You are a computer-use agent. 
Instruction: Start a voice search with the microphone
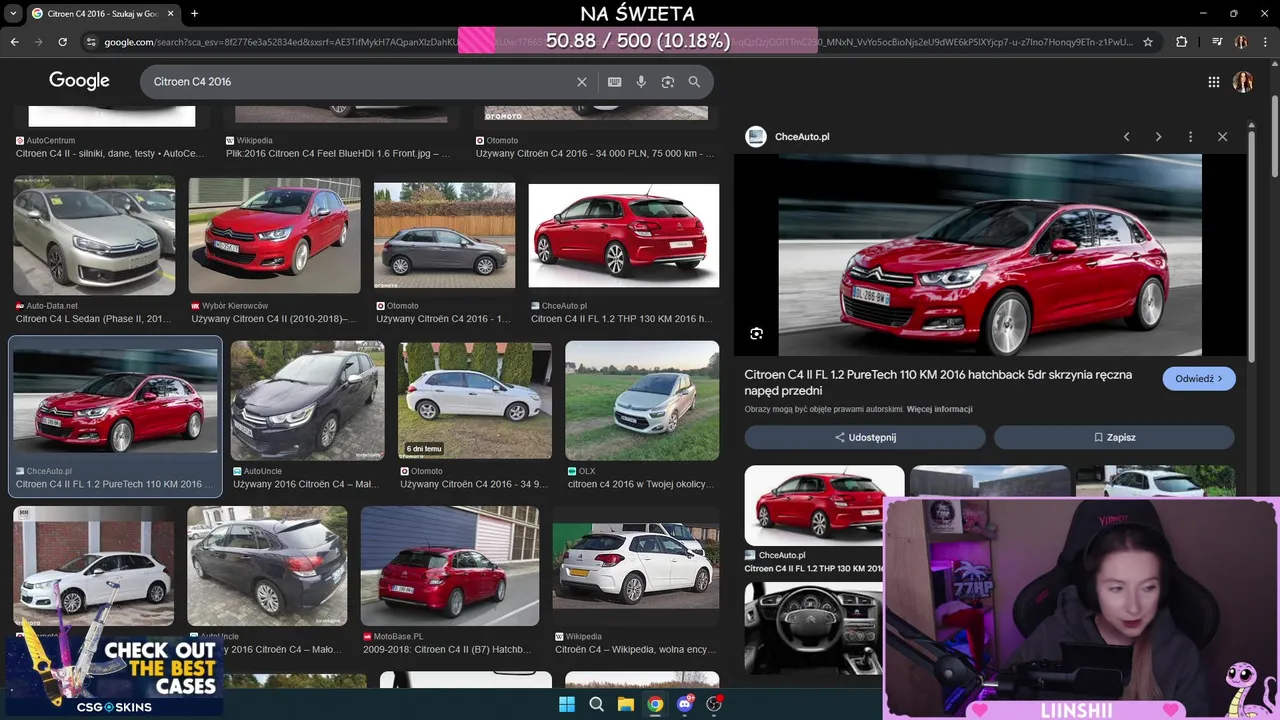click(x=641, y=82)
